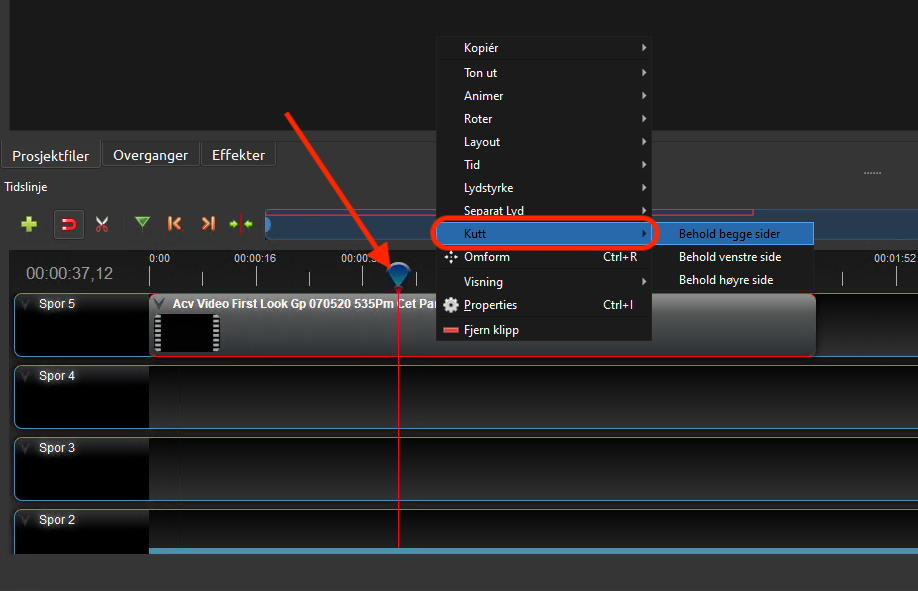Switch to the Overganger tab
Viewport: 918px width, 591px height.
(x=151, y=155)
